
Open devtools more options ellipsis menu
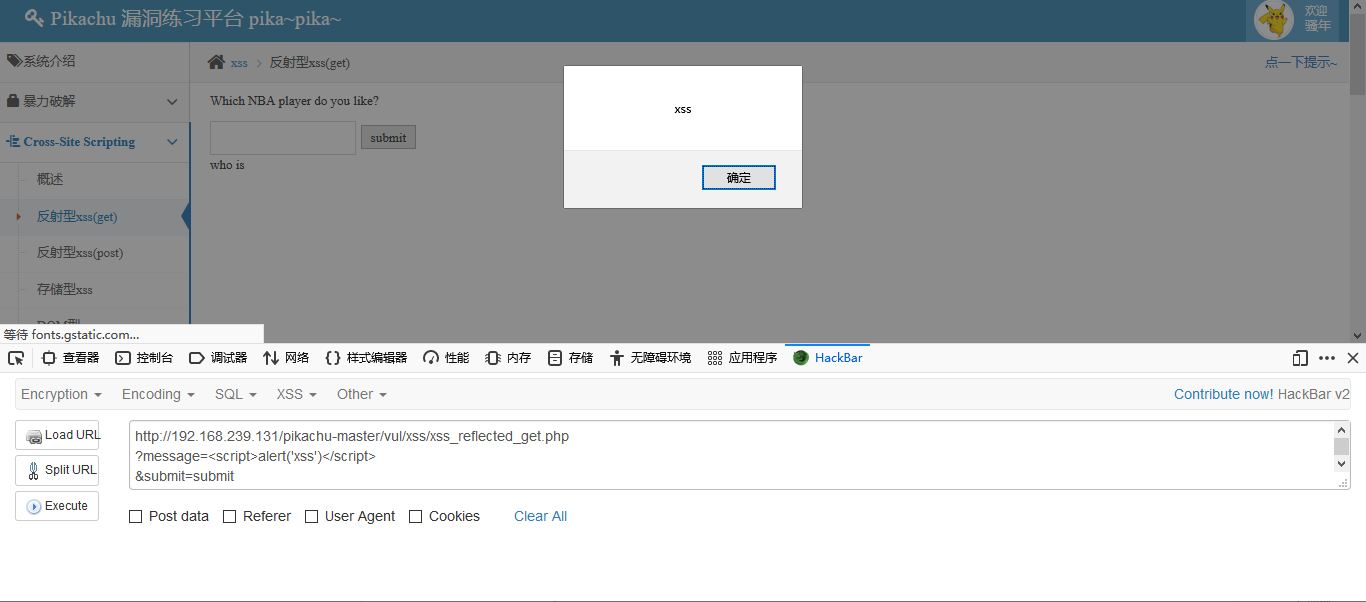[x=1327, y=358]
